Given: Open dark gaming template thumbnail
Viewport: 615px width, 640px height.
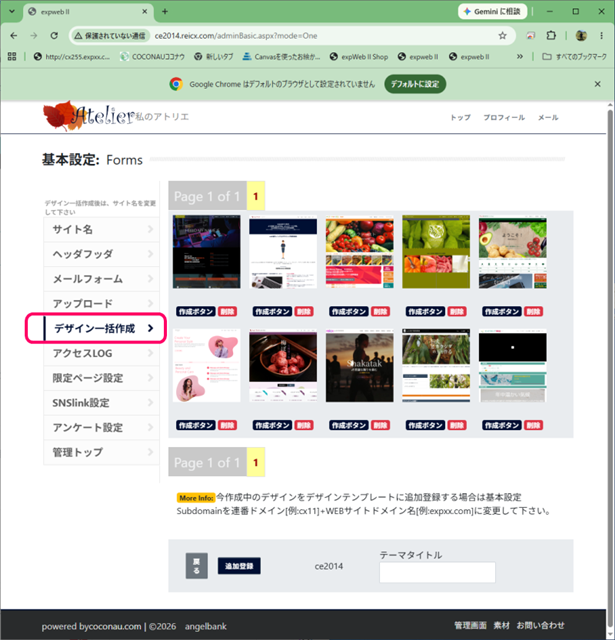Looking at the screenshot, I should pyautogui.click(x=206, y=252).
